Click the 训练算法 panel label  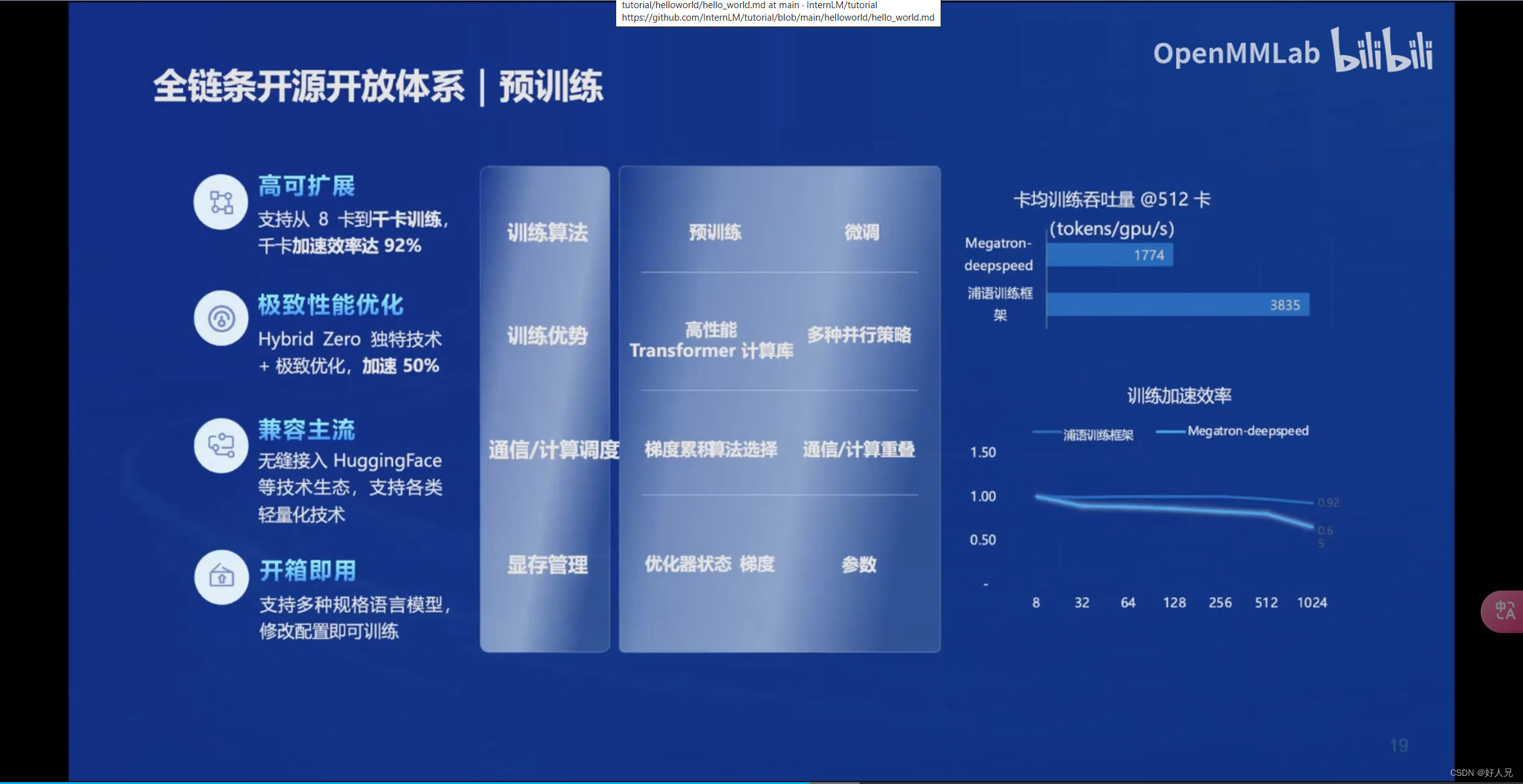coord(547,233)
